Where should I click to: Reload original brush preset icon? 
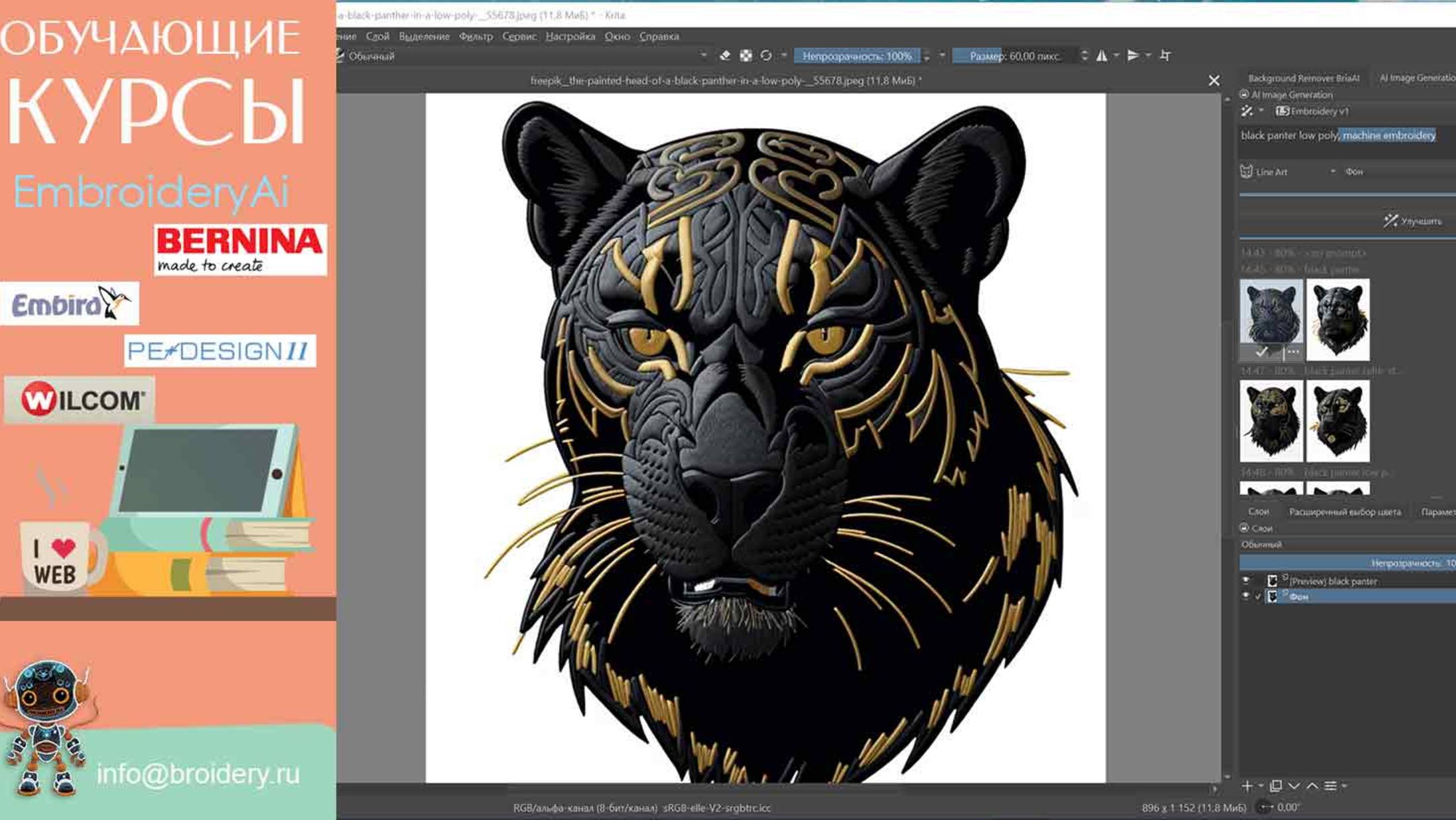766,56
